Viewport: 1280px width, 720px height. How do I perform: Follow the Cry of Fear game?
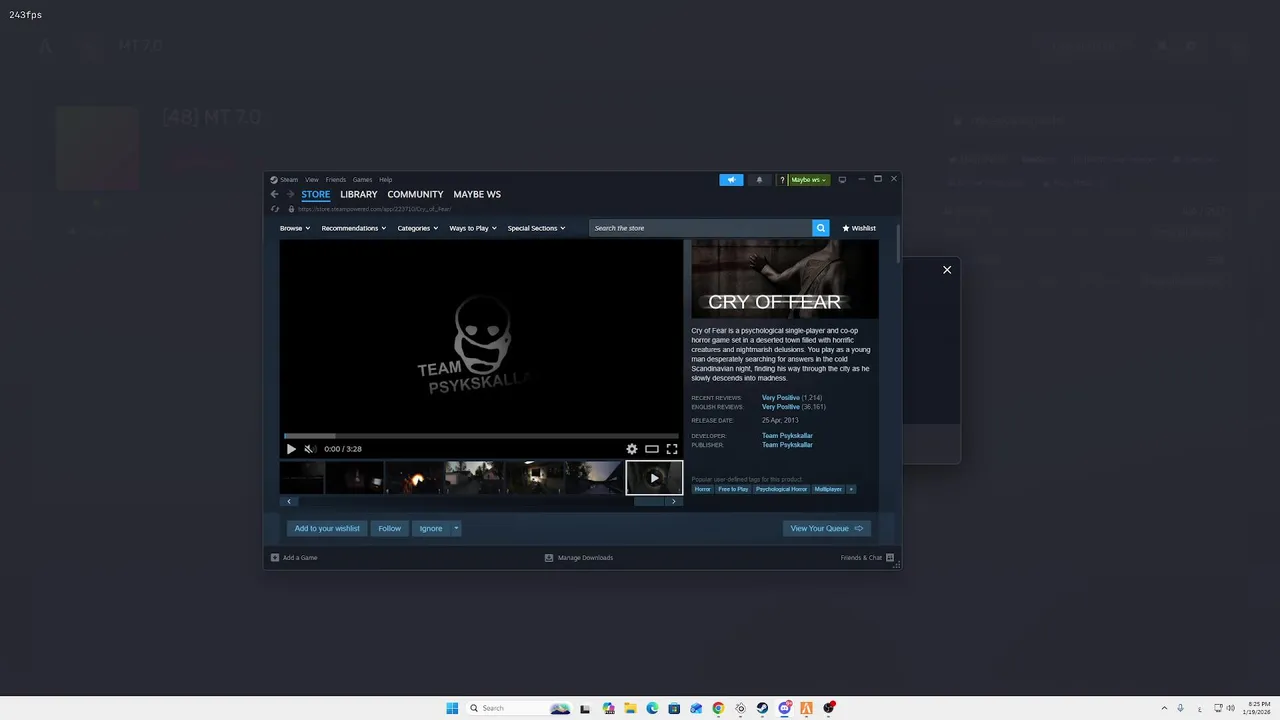(390, 528)
